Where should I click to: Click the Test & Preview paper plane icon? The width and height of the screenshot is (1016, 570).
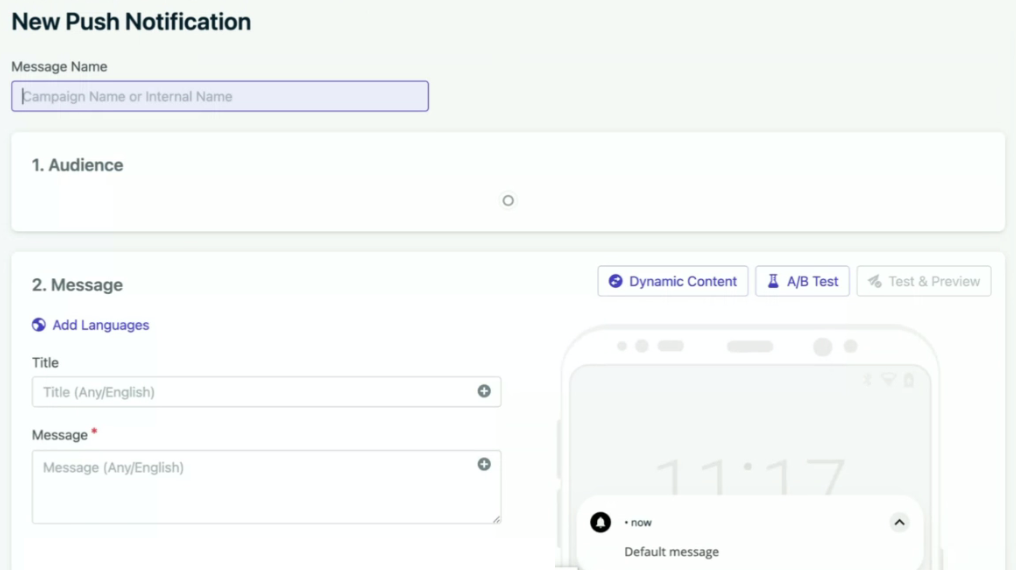coord(875,281)
